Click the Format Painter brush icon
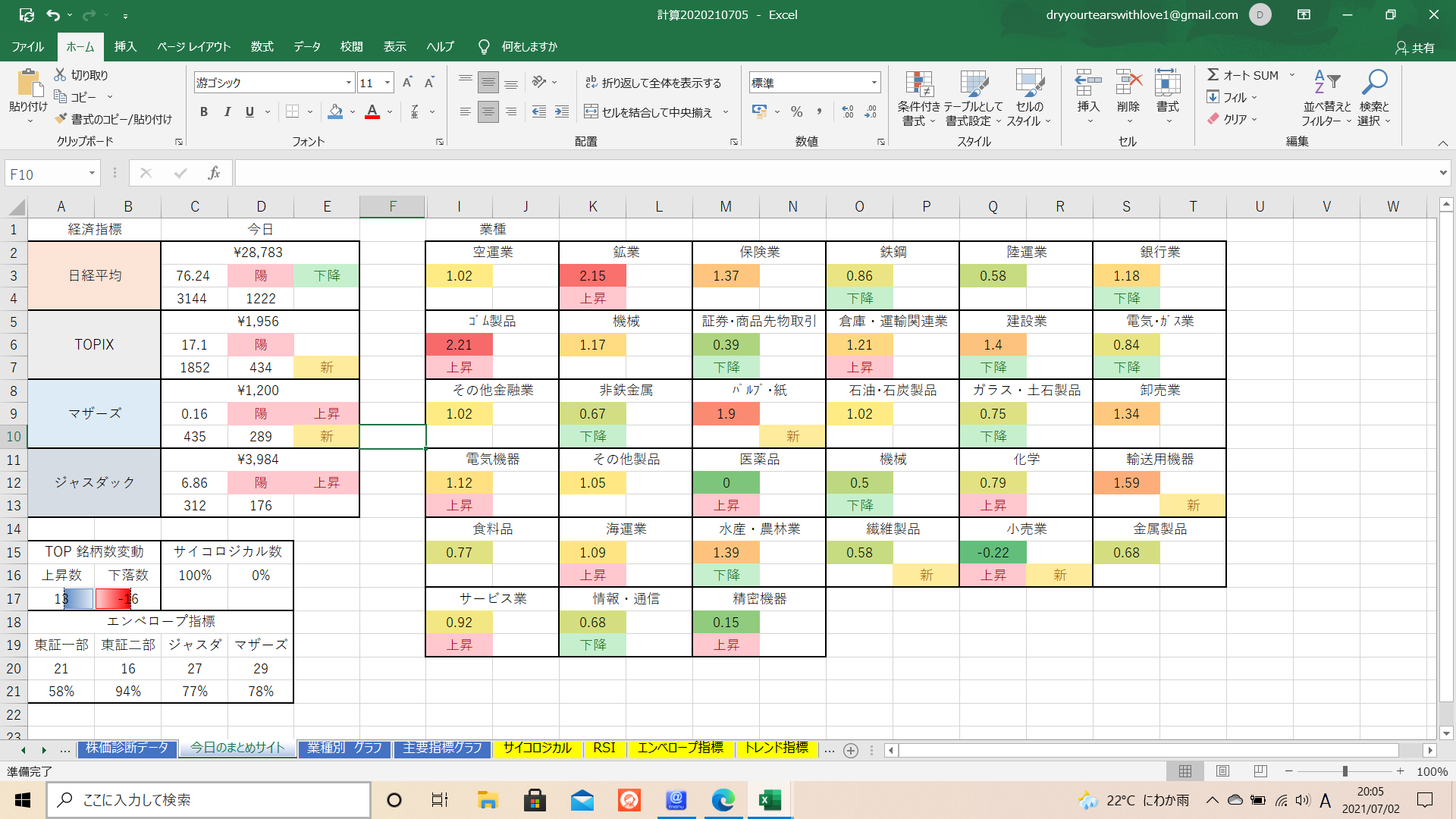The image size is (1456, 819). point(61,119)
